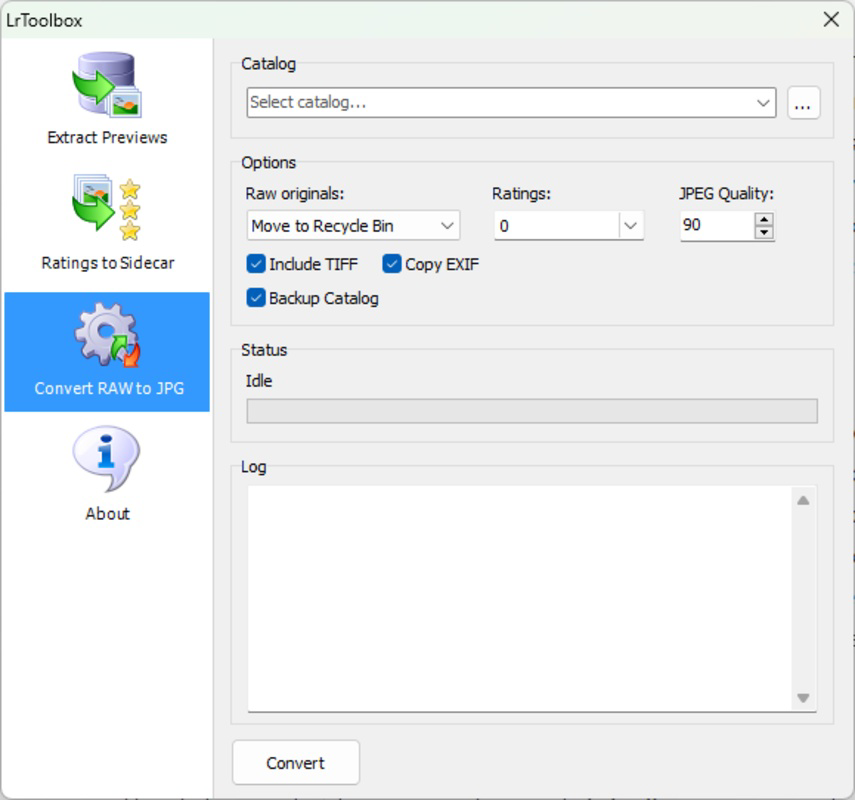This screenshot has width=855, height=800.
Task: Open the Raw originals dropdown
Action: 353,225
